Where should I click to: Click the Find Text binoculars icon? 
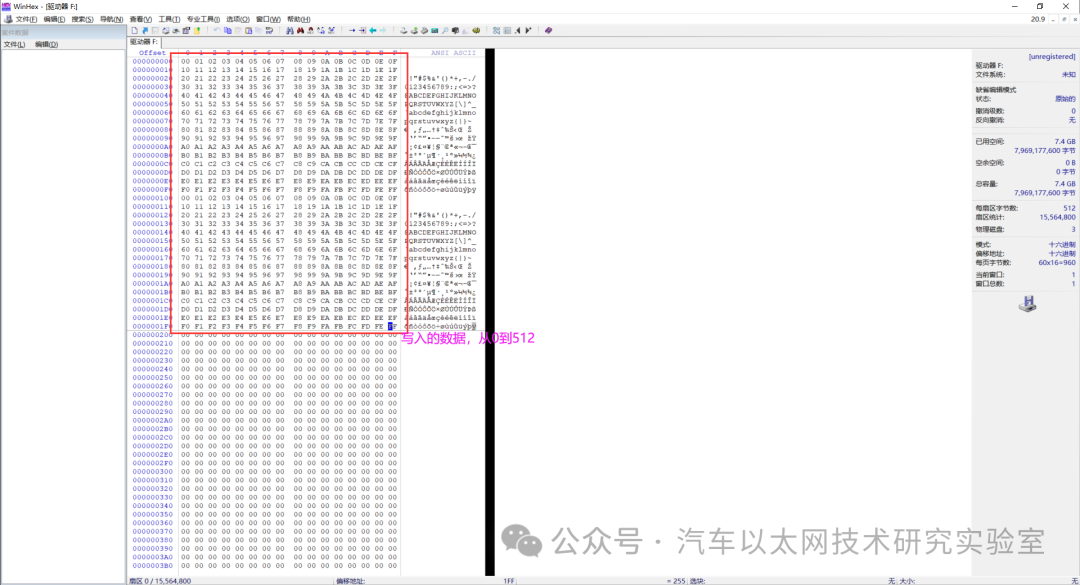290,30
